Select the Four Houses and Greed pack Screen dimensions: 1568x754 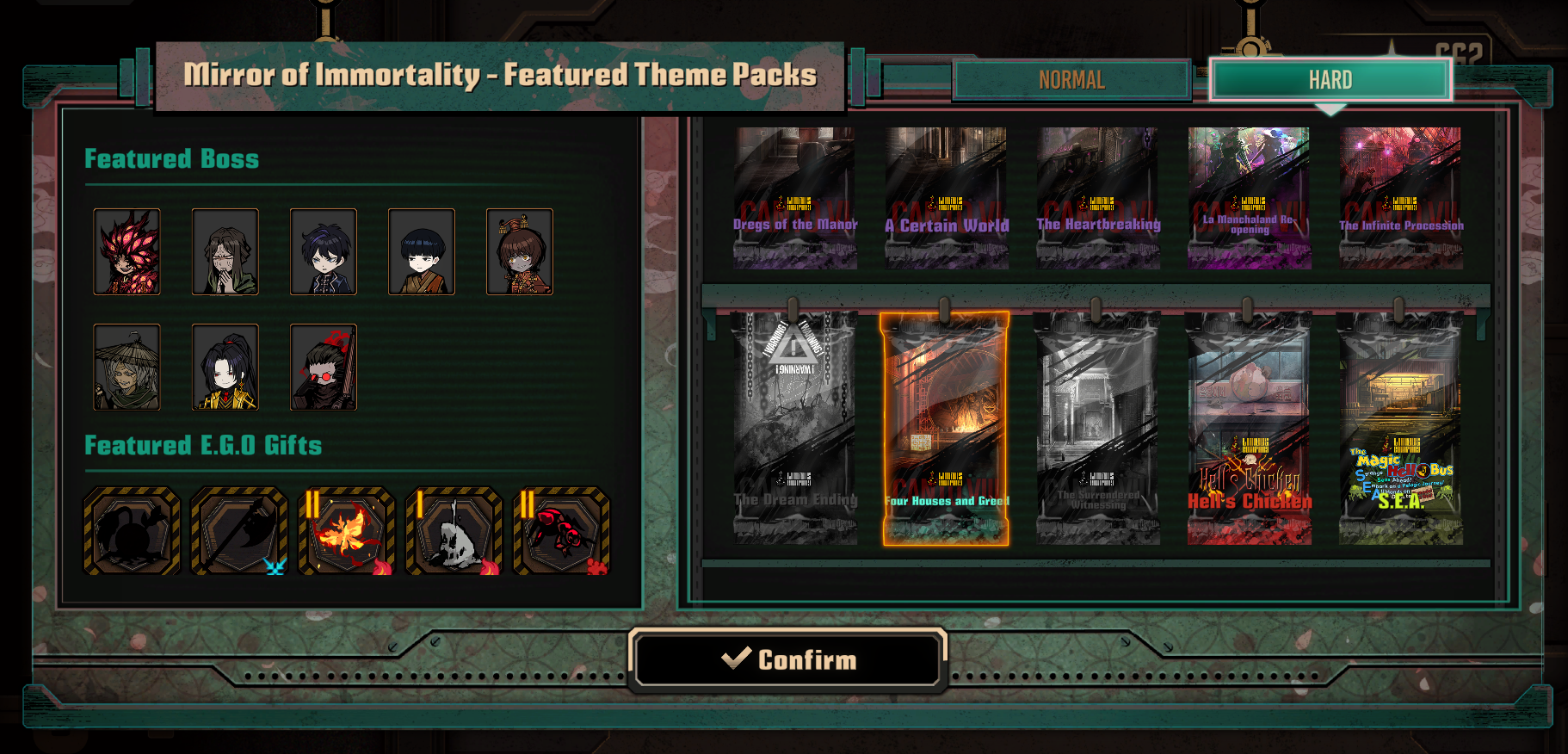tap(945, 429)
